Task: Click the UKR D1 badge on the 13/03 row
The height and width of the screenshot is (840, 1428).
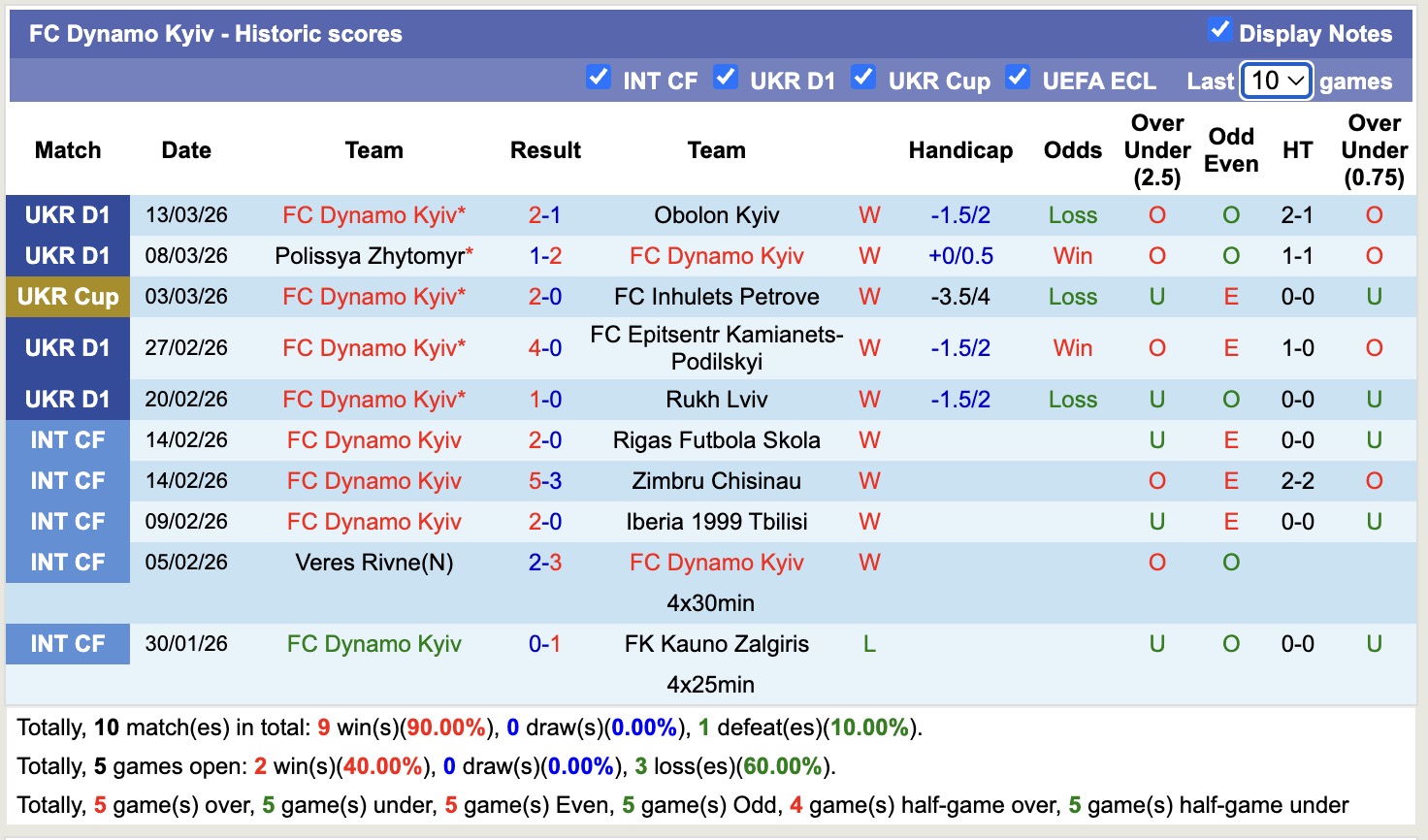Action: click(x=68, y=214)
